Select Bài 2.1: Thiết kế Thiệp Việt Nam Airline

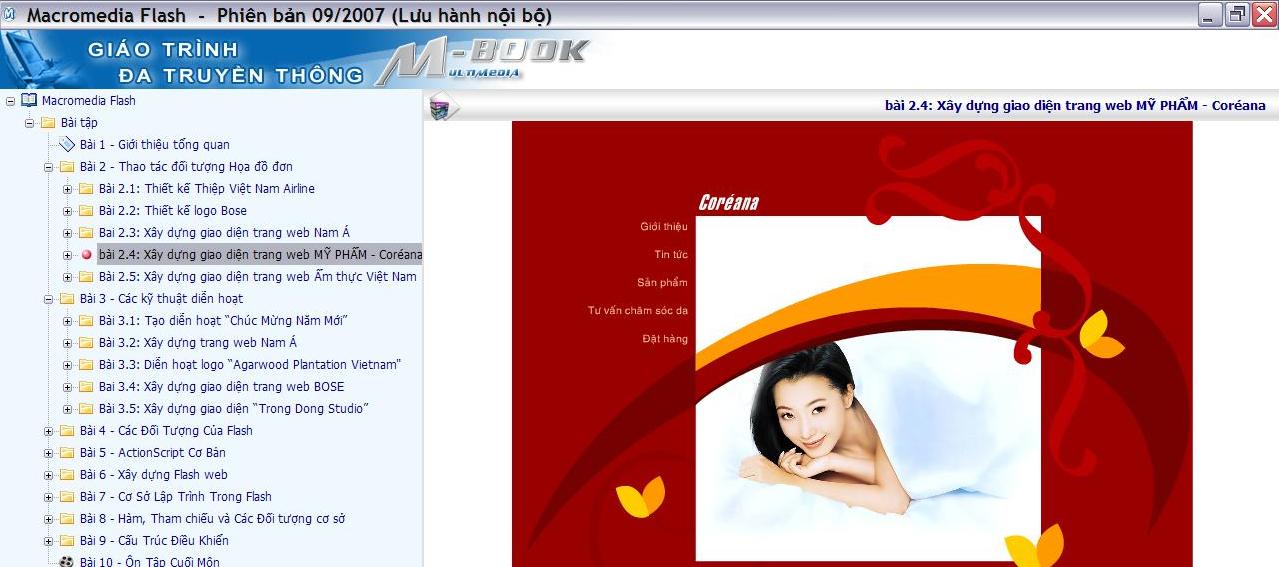(x=207, y=189)
